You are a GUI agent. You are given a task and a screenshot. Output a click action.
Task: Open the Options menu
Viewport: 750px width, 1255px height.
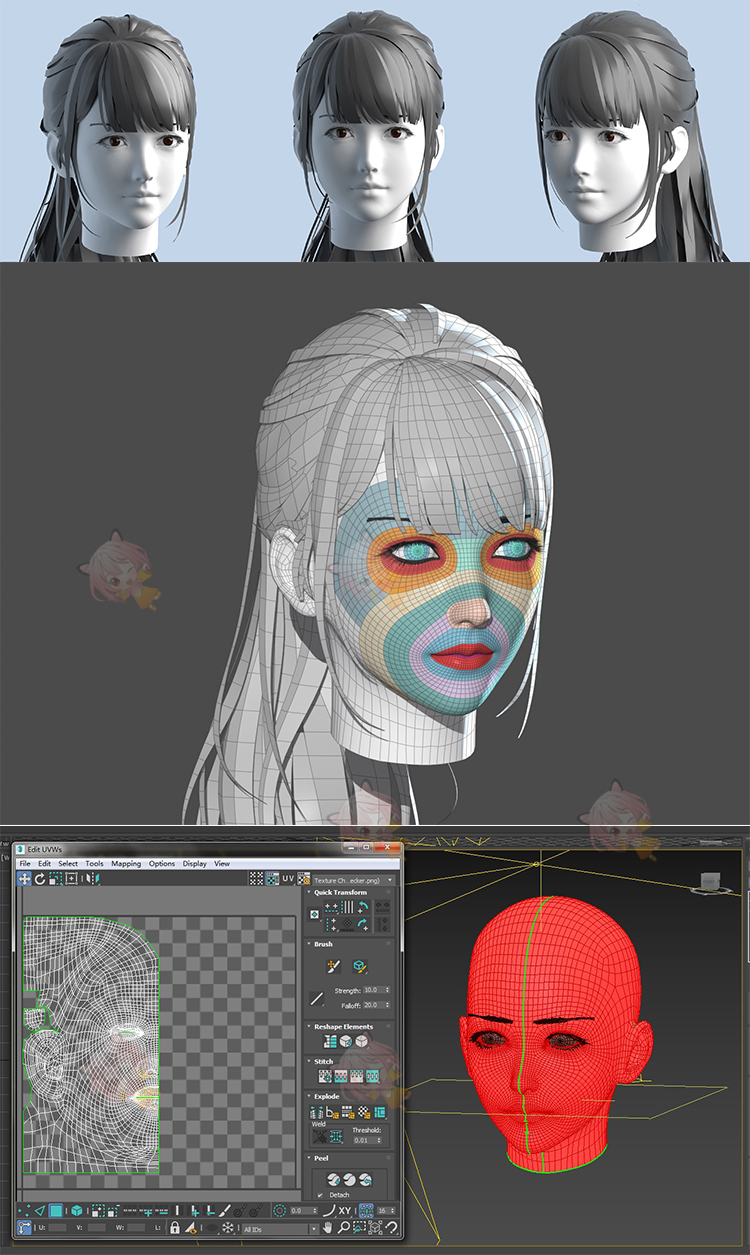pos(162,864)
